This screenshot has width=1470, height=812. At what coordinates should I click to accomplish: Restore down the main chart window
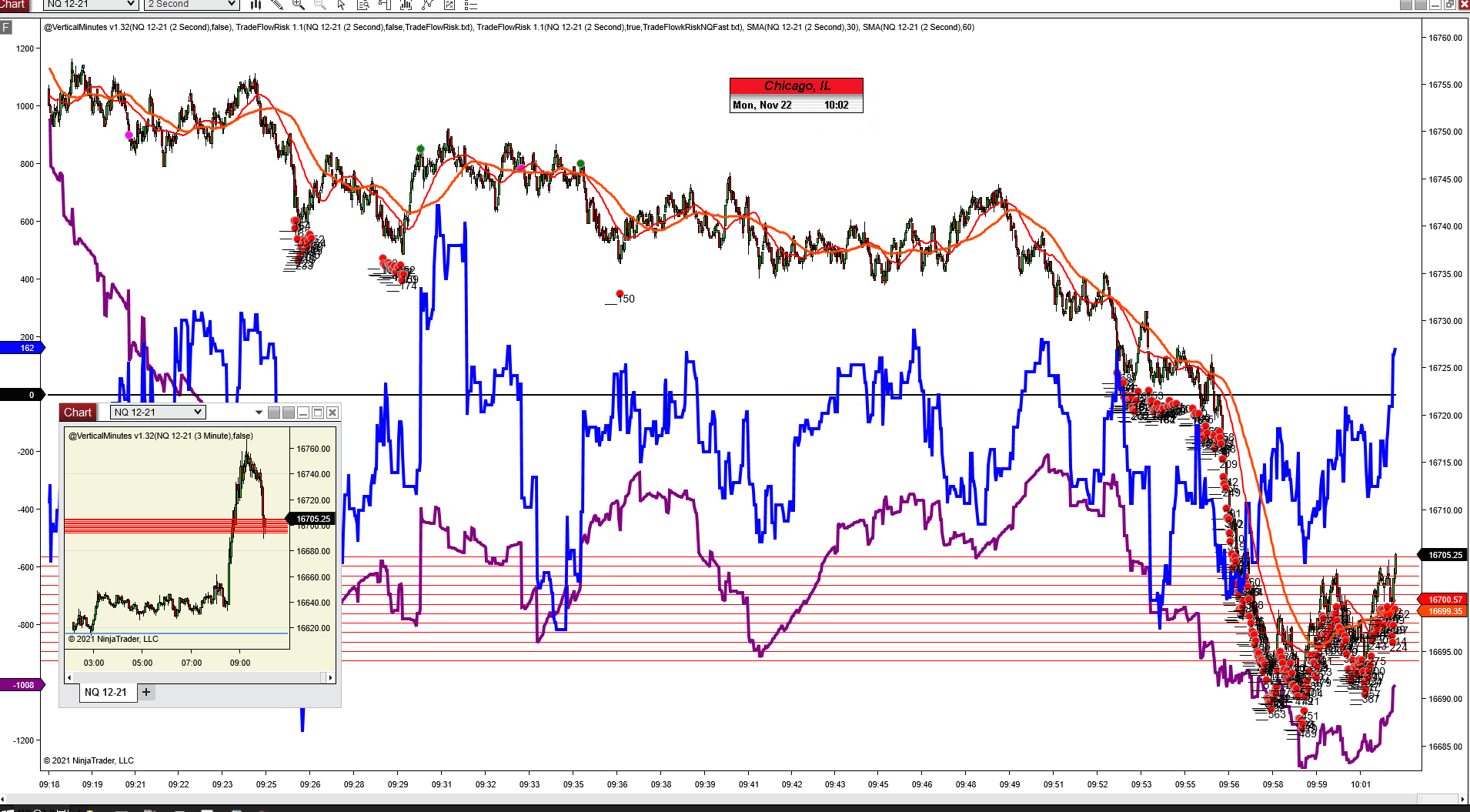1449,5
